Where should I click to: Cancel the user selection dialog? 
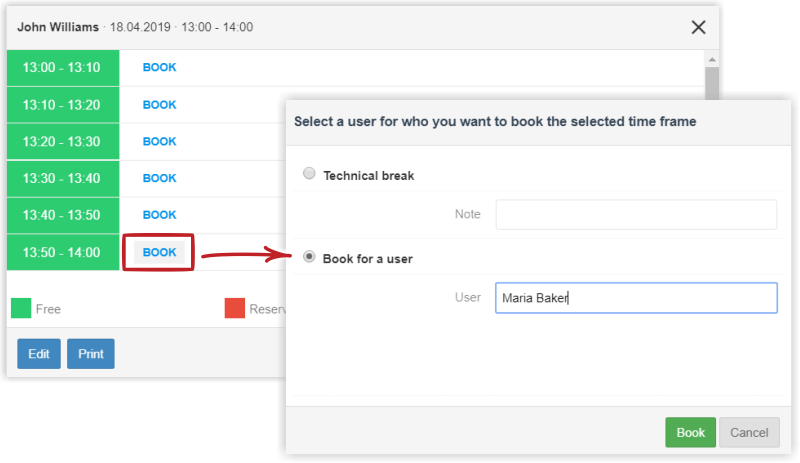749,433
